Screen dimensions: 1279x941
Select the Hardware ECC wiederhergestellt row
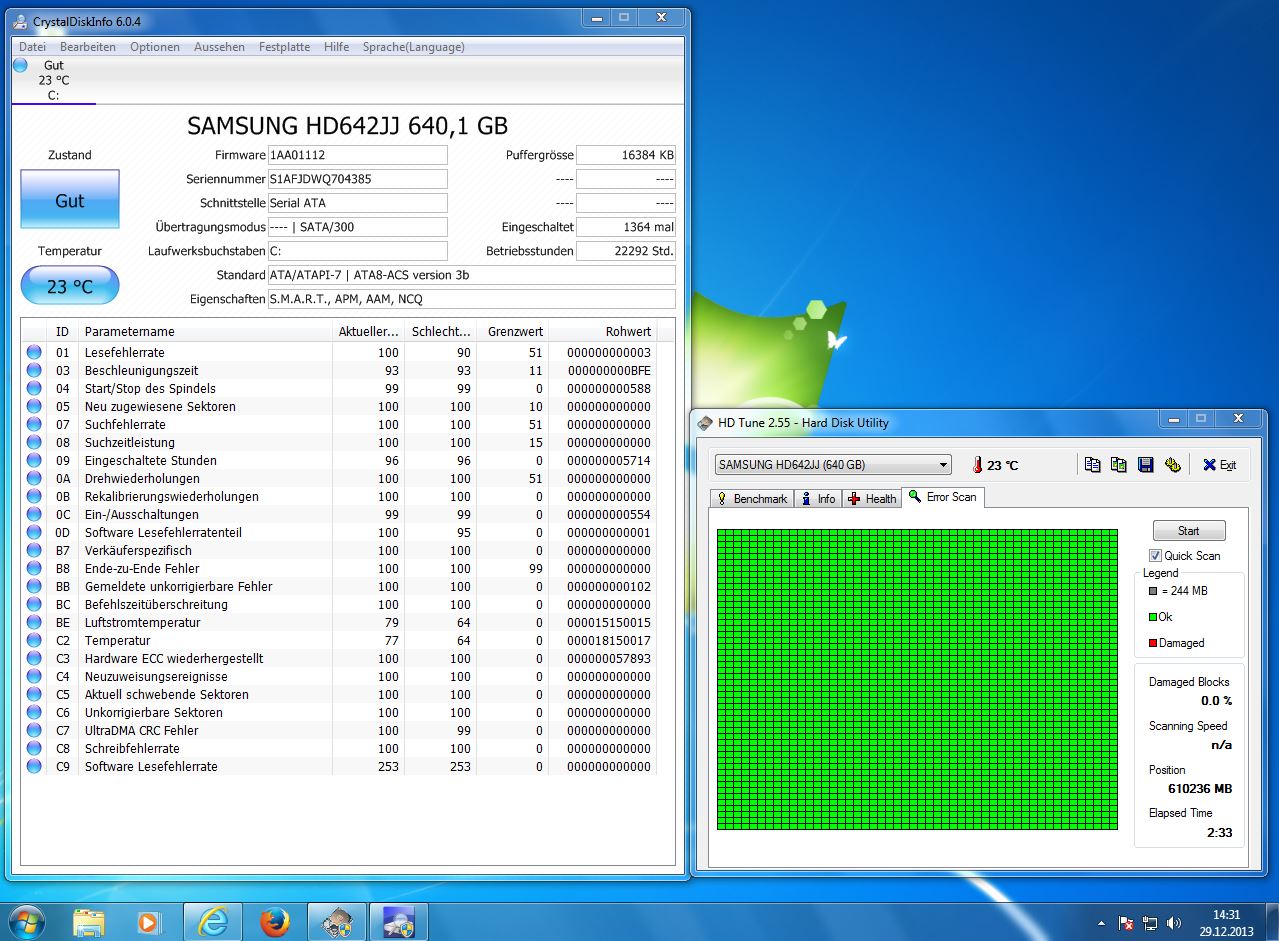point(340,658)
